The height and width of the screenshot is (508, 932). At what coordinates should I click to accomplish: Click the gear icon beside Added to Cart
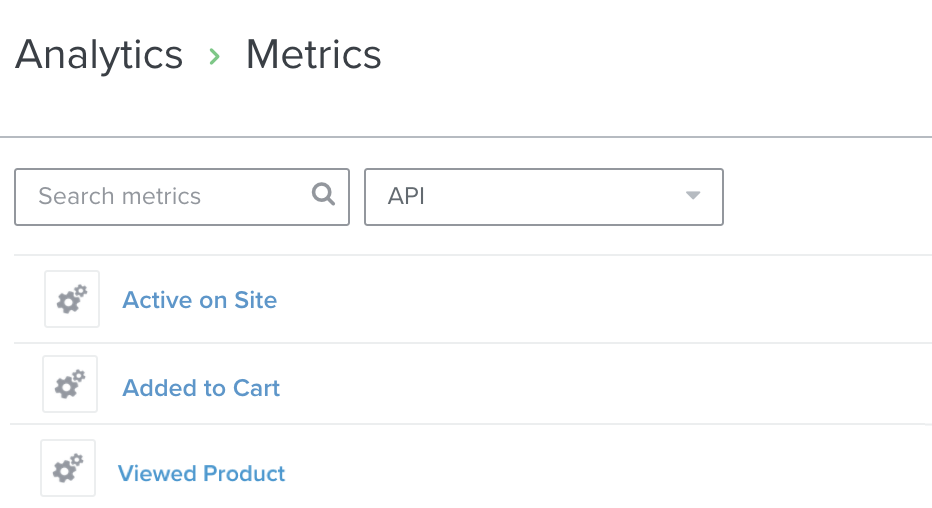(70, 384)
